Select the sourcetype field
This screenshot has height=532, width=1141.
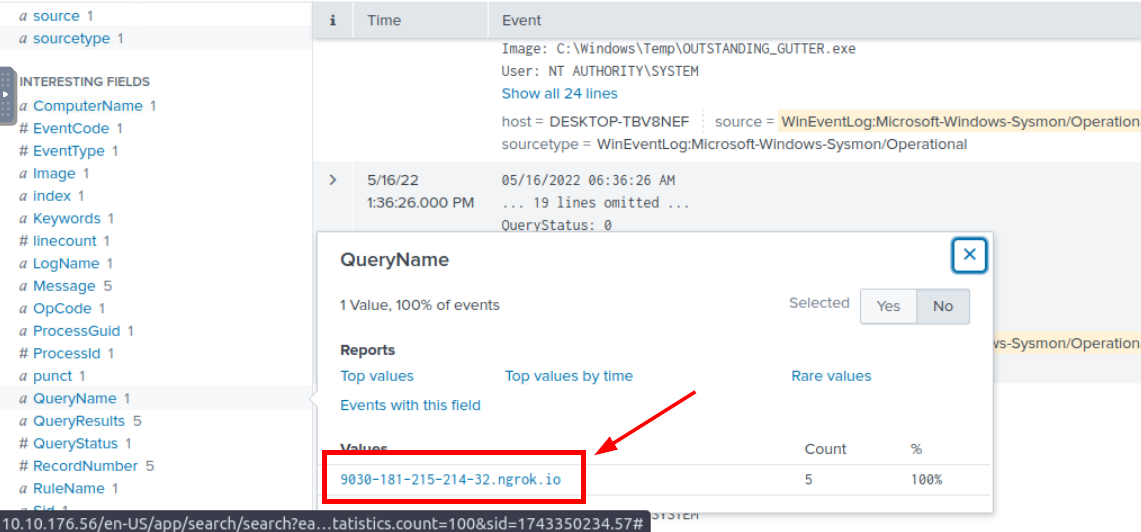[x=71, y=38]
